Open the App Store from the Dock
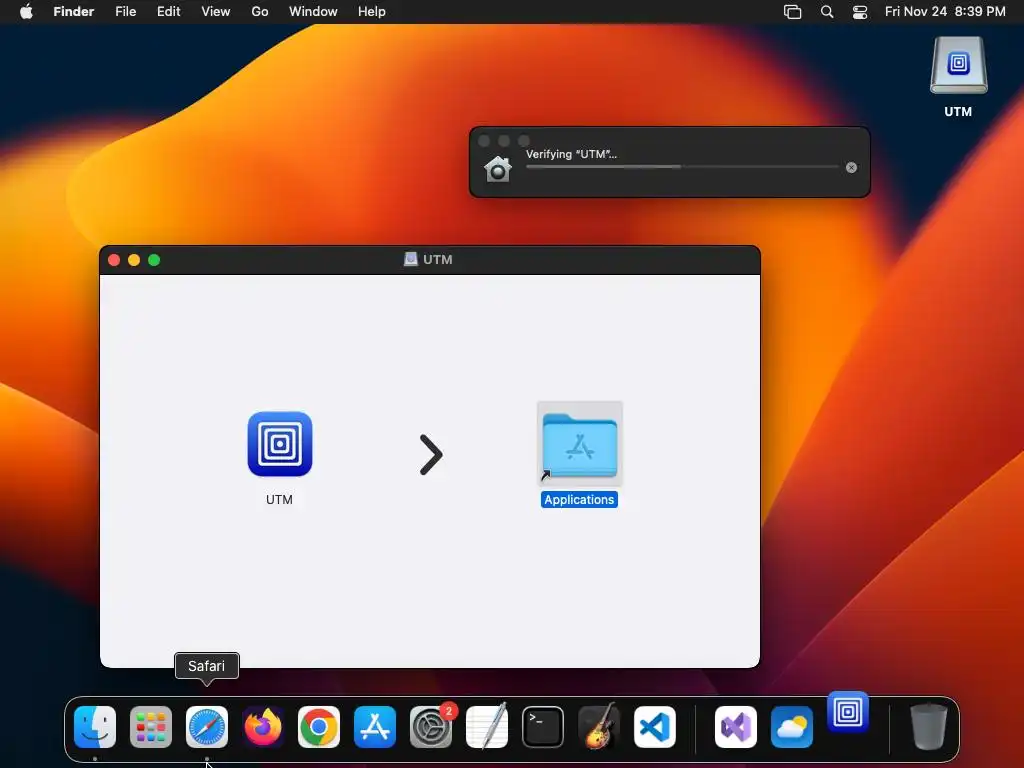 pos(375,727)
